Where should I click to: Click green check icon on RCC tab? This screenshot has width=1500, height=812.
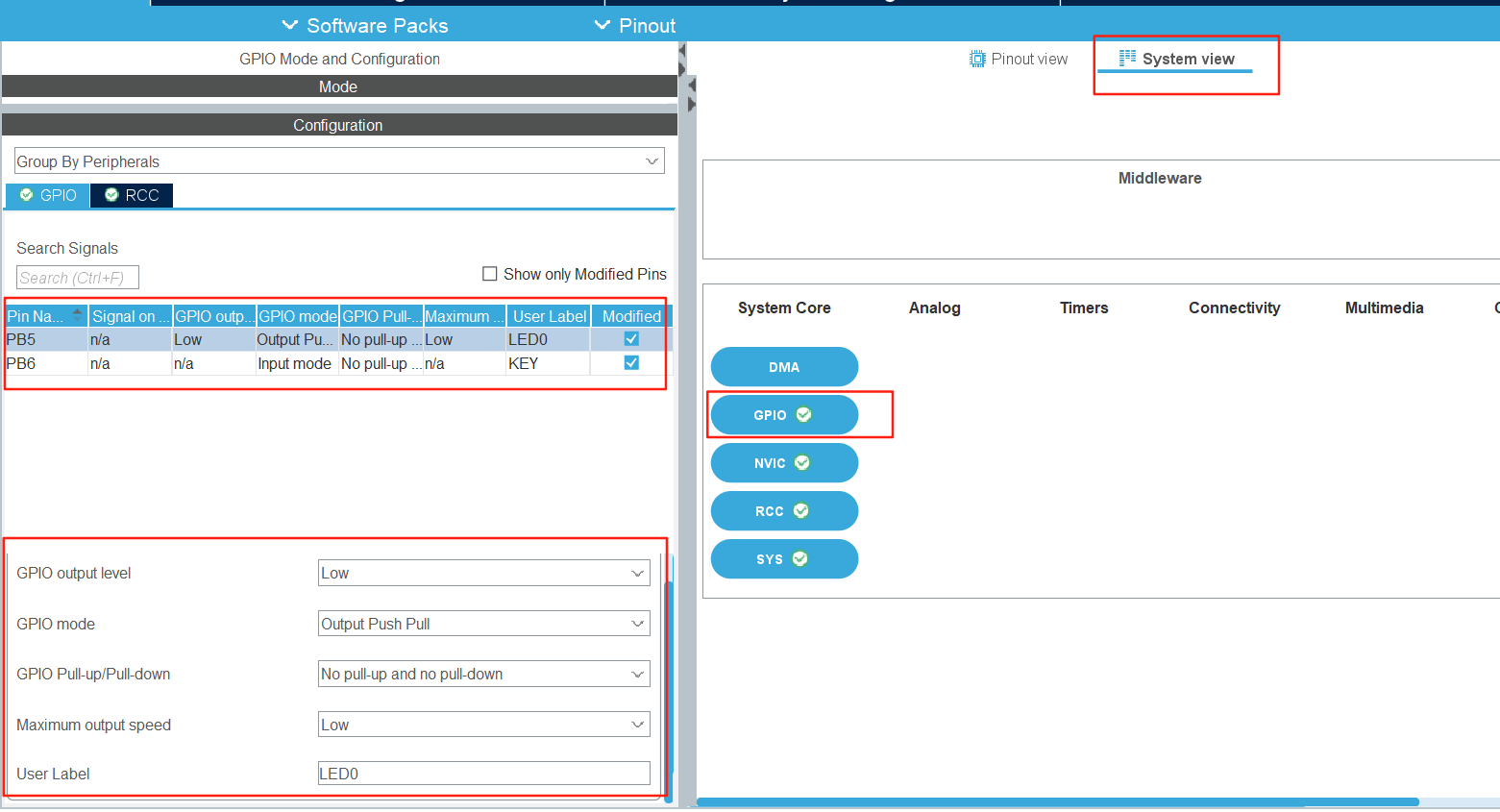pyautogui.click(x=111, y=195)
